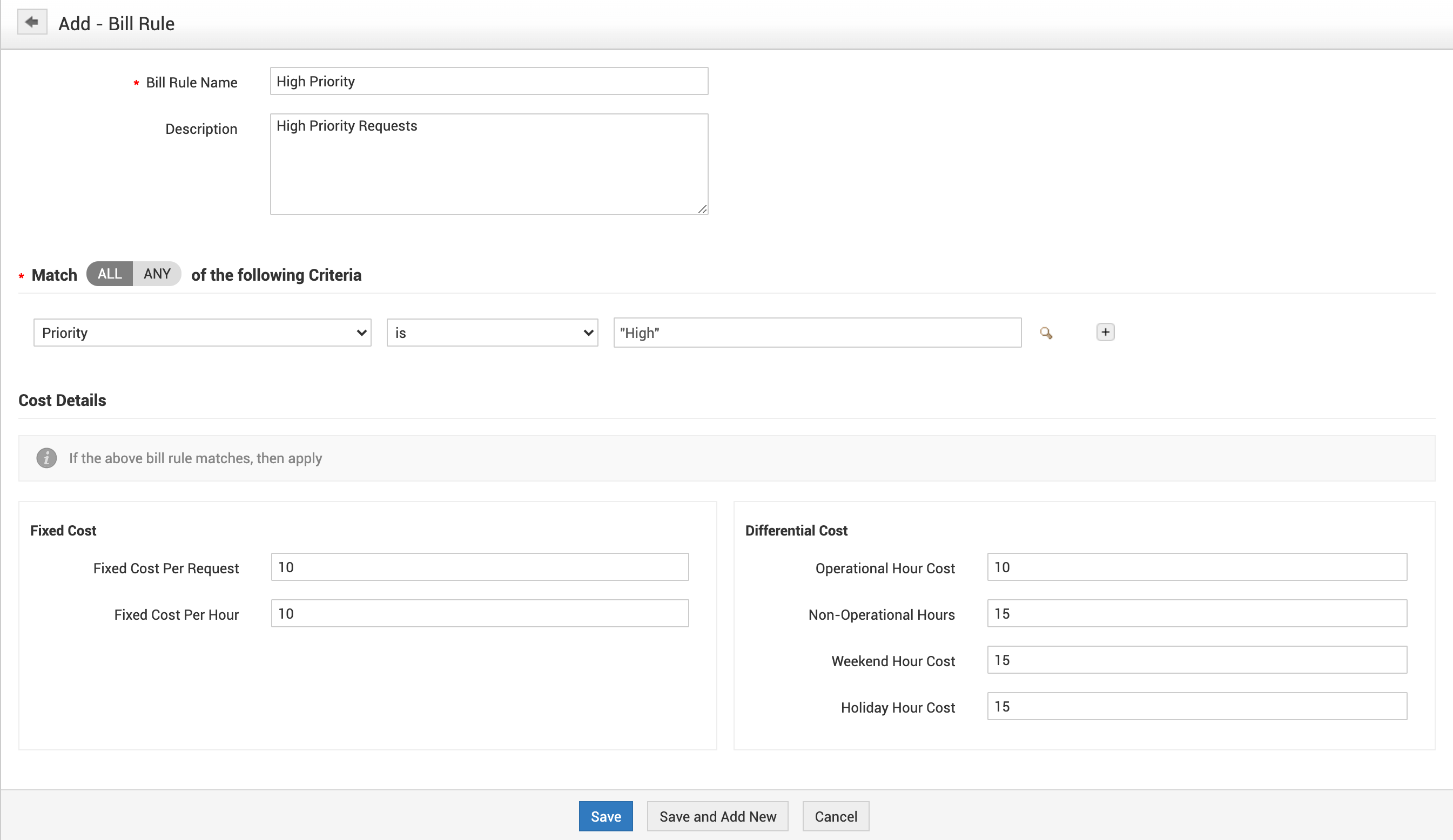The width and height of the screenshot is (1453, 840).
Task: Add a new criteria row with plus icon
Action: [1105, 333]
